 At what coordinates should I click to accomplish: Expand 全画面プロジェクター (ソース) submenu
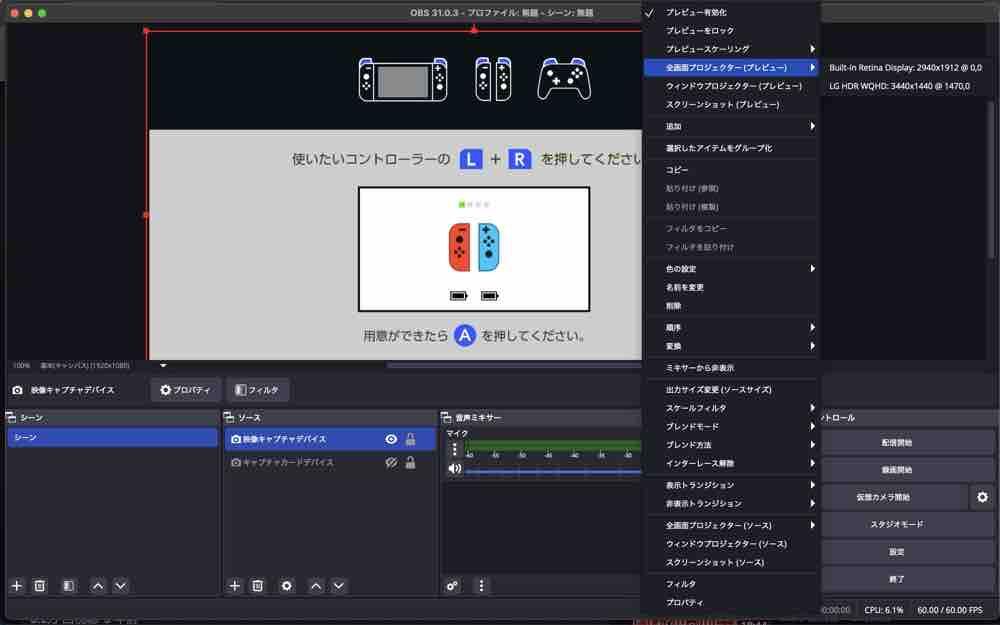tap(731, 526)
